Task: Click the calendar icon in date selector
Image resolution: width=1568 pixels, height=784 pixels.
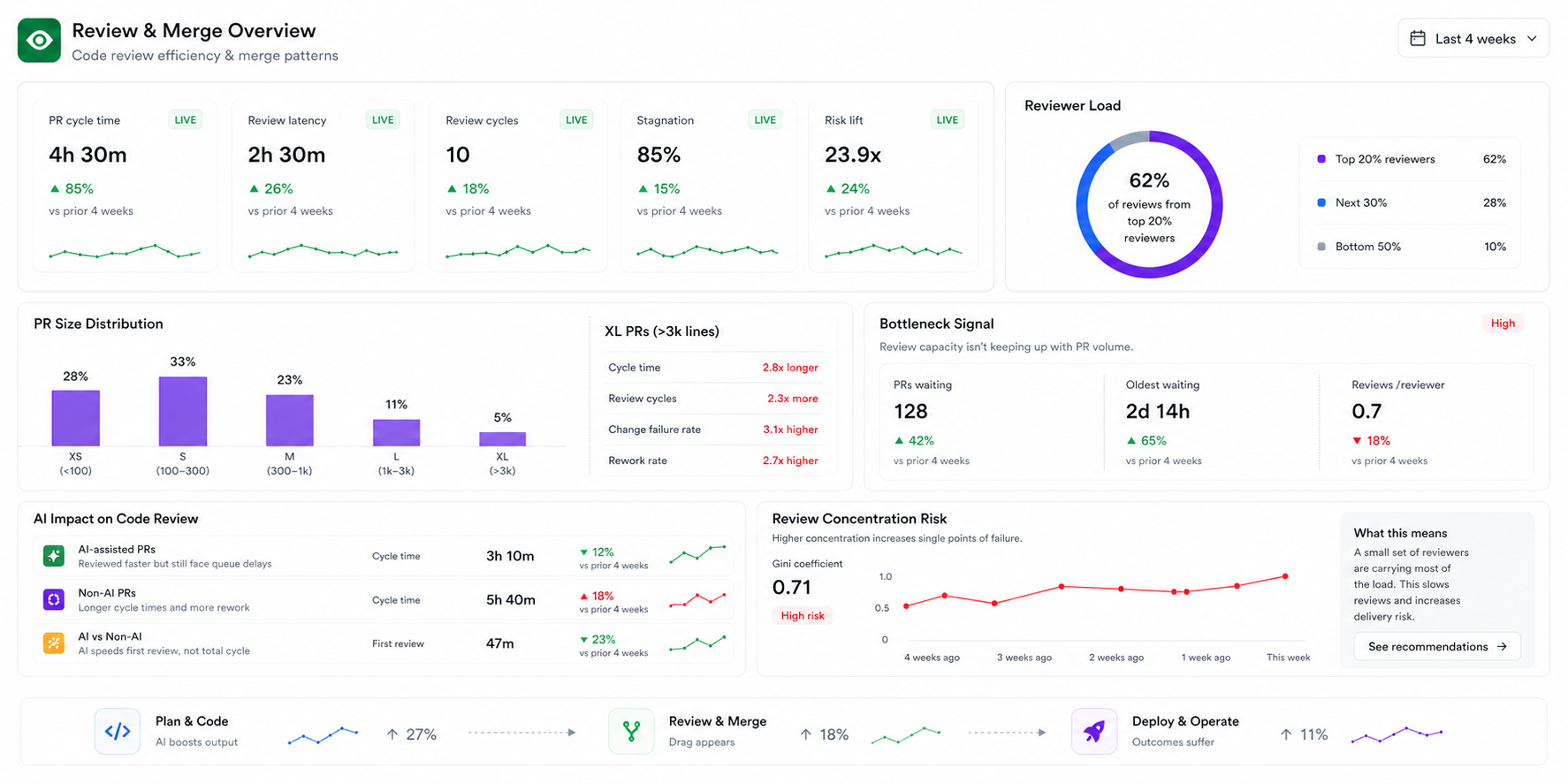Action: pos(1418,39)
